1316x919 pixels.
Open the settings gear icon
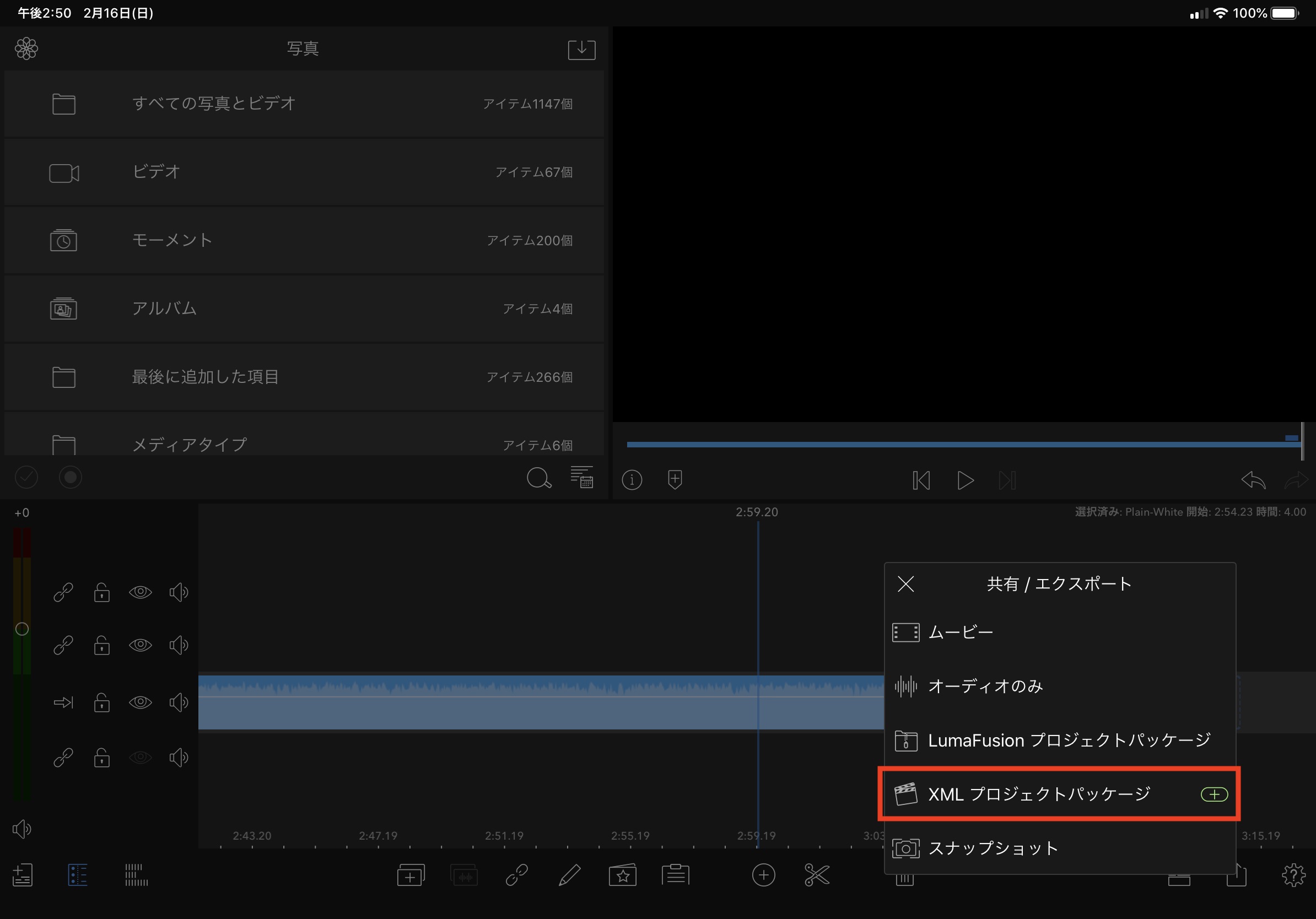(1293, 875)
